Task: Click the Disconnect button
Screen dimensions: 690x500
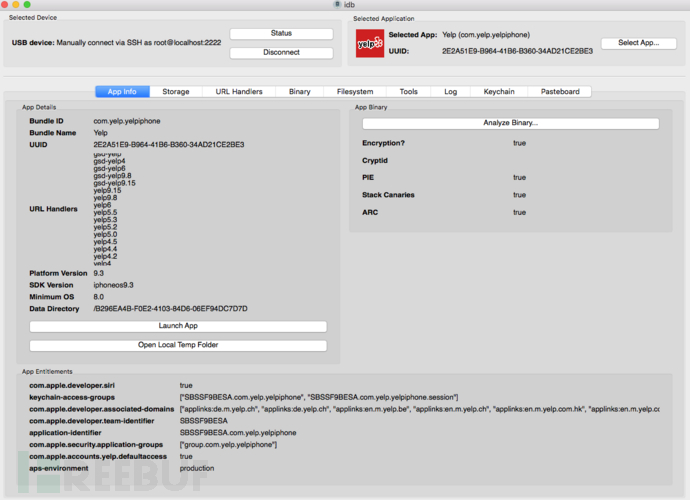Action: point(281,52)
